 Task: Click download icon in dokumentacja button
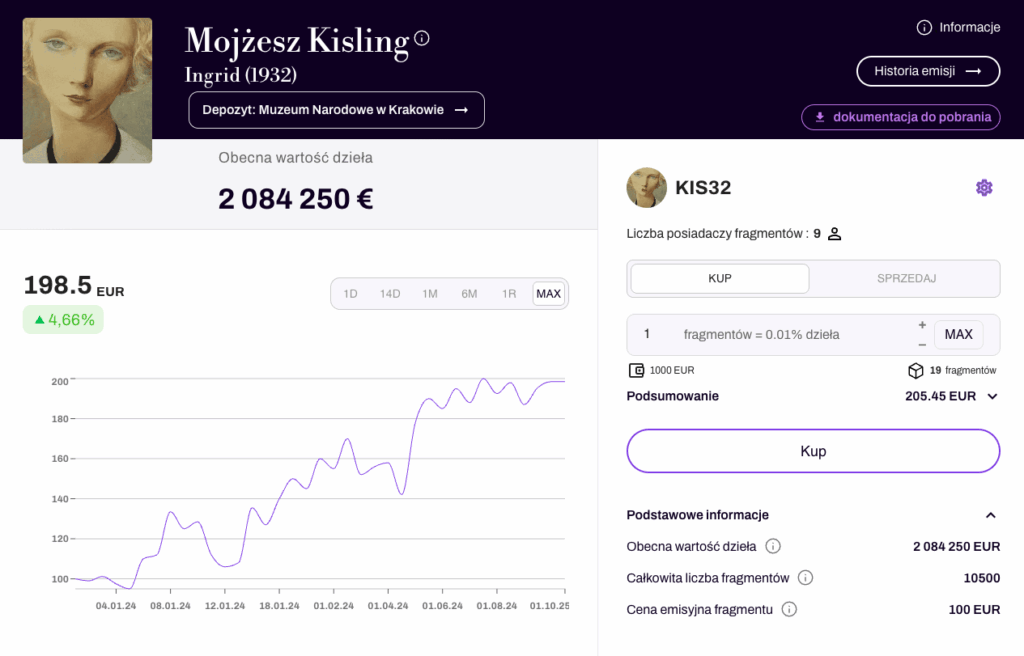coord(820,118)
